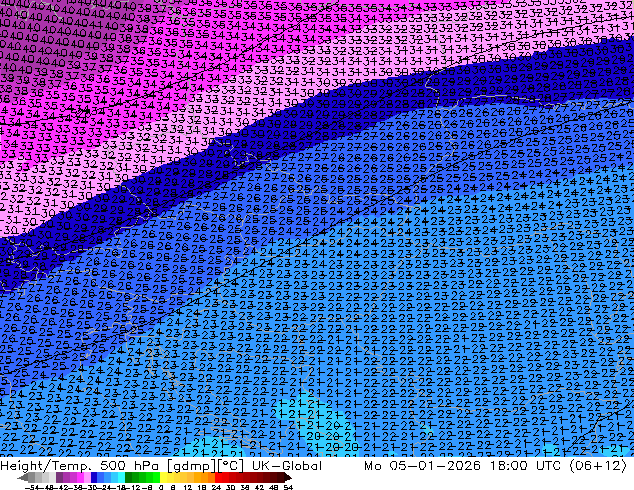Select the cyan legend swatch at -18

pos(121,477)
